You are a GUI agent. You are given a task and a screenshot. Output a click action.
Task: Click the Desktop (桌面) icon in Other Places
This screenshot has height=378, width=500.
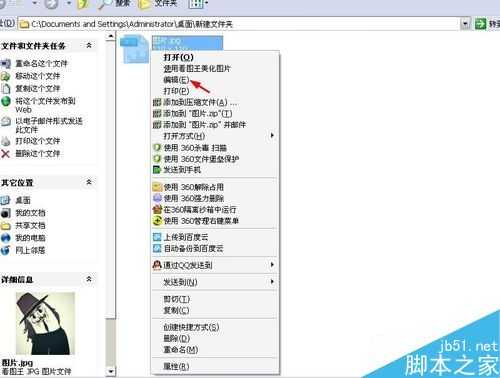[6, 200]
